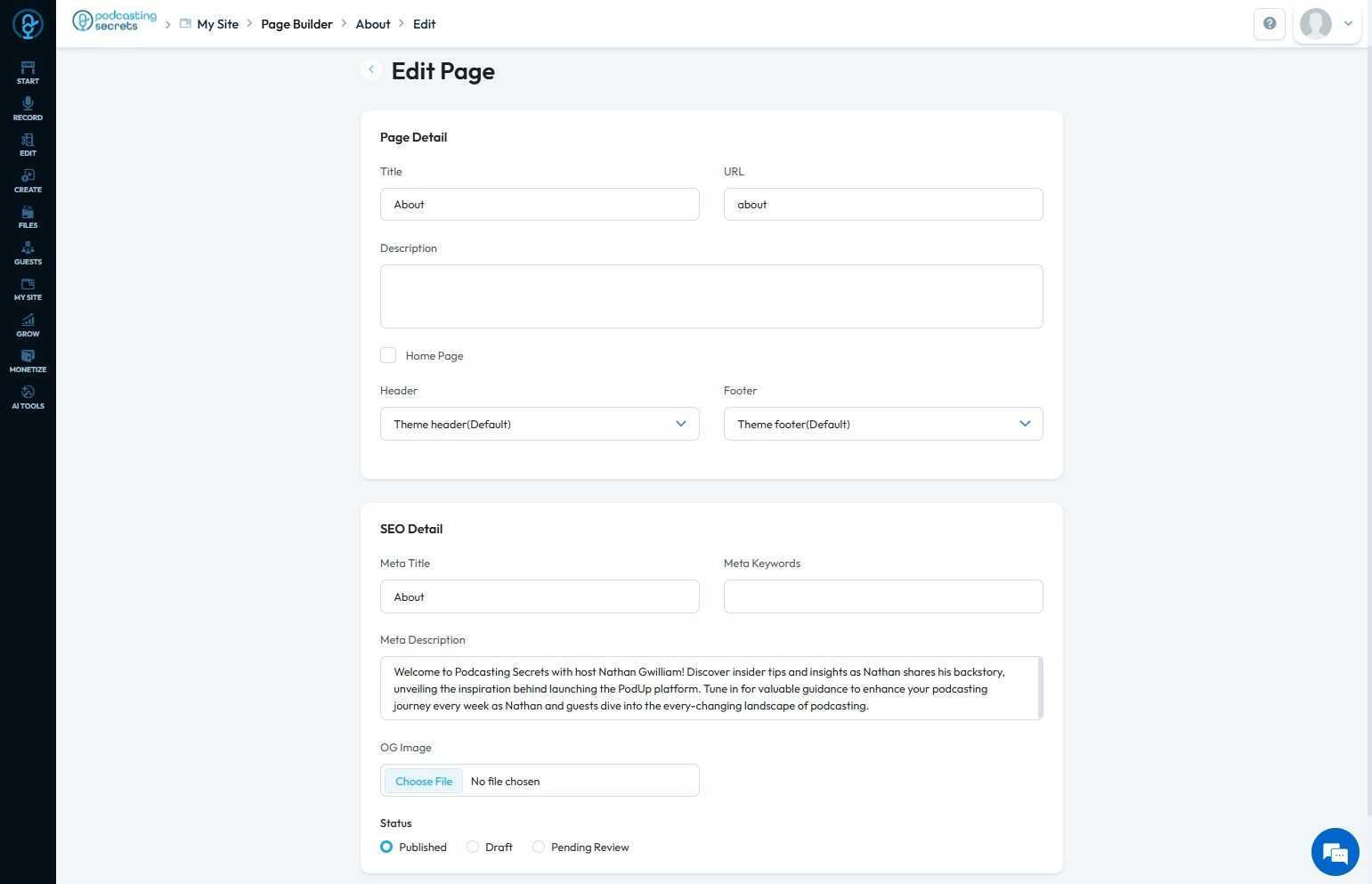
Task: Enable the Home Page checkbox
Action: [388, 355]
